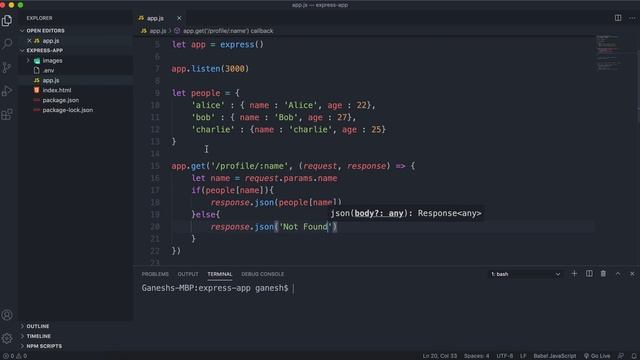This screenshot has height=360, width=640.
Task: Select the Terminal panel tab
Action: pos(220,274)
